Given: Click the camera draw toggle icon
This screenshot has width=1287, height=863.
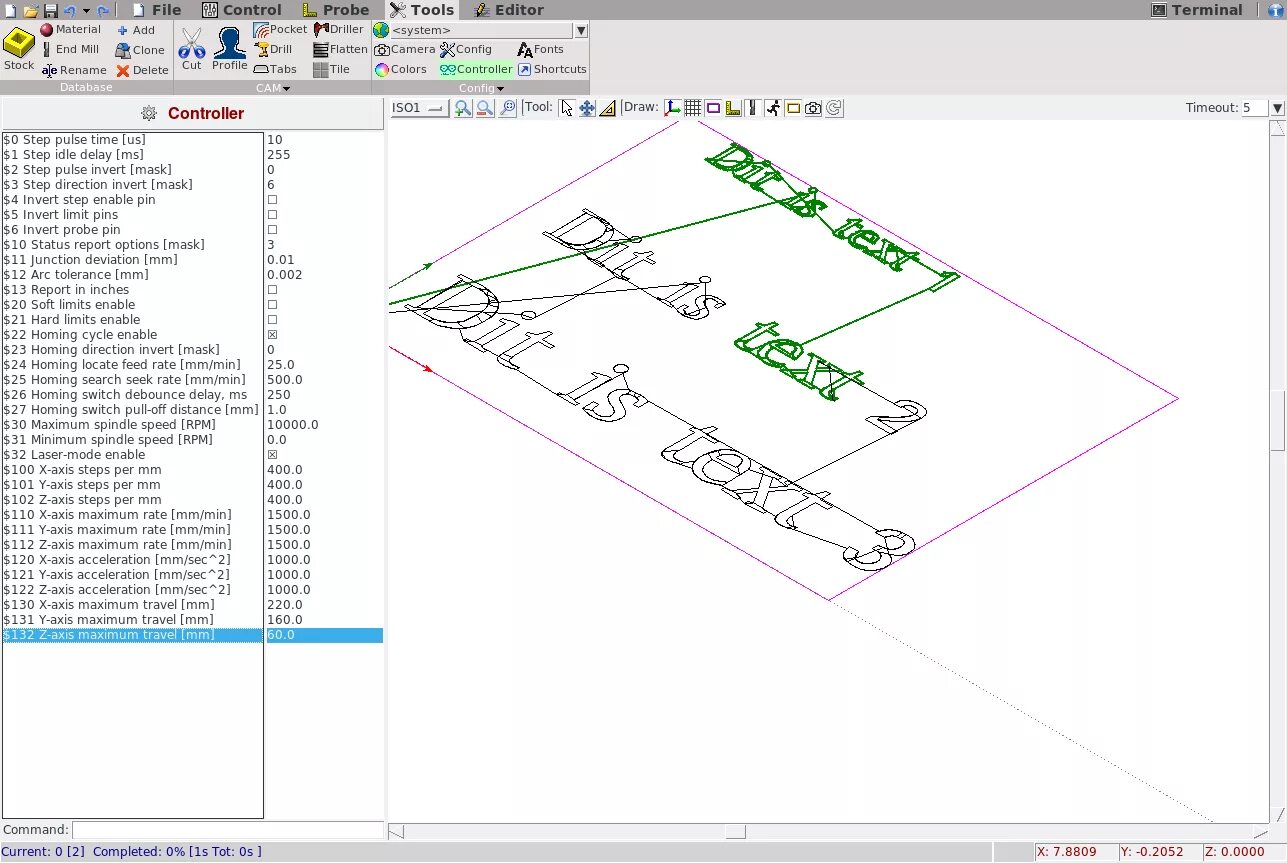Looking at the screenshot, I should [813, 108].
